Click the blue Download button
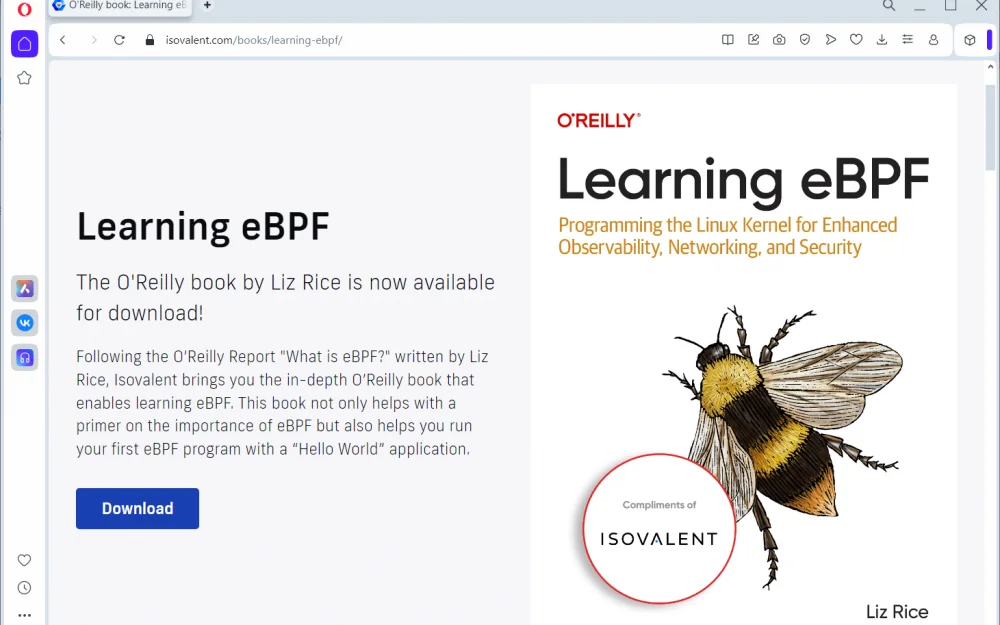This screenshot has width=1000, height=625. pos(137,508)
